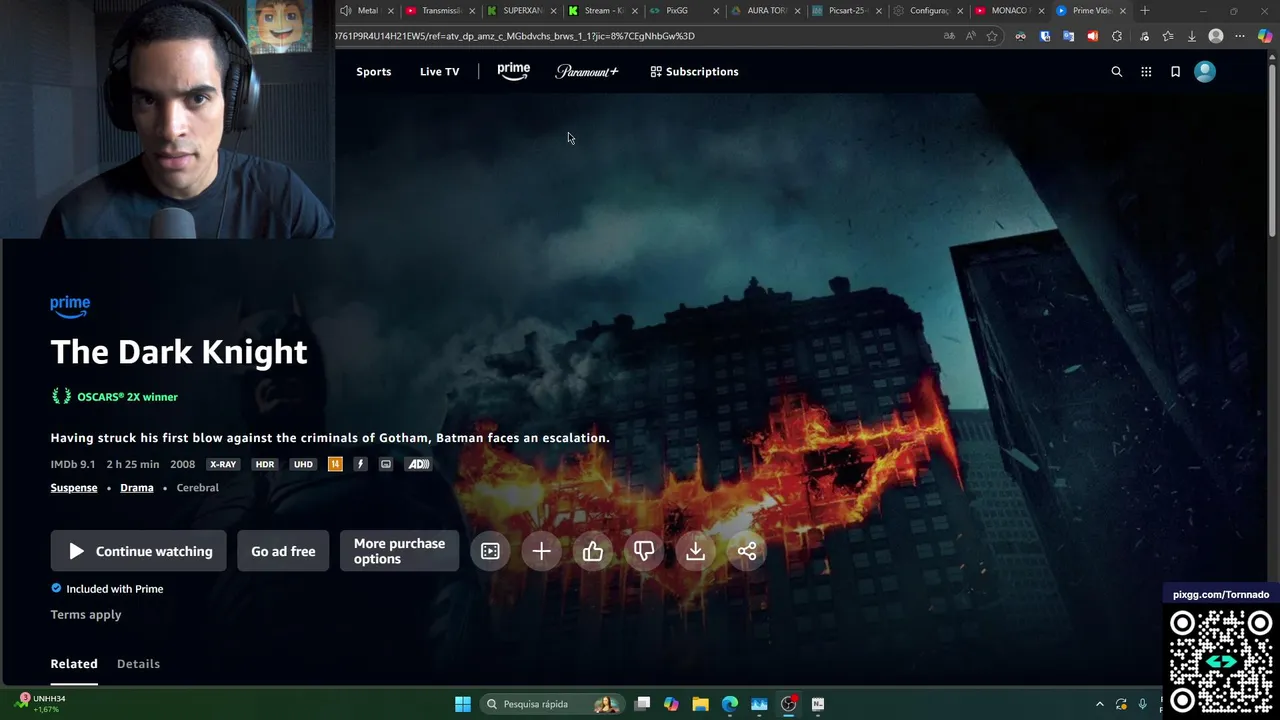Share the movie via share icon
This screenshot has height=720, width=1280.
(x=747, y=551)
